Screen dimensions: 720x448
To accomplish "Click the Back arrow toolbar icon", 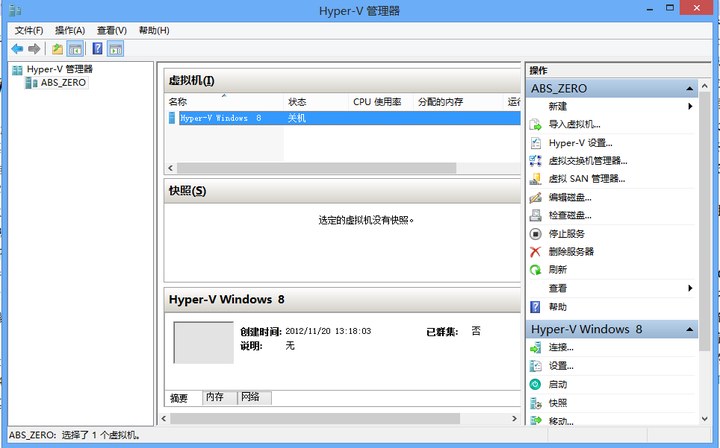I will click(17, 49).
